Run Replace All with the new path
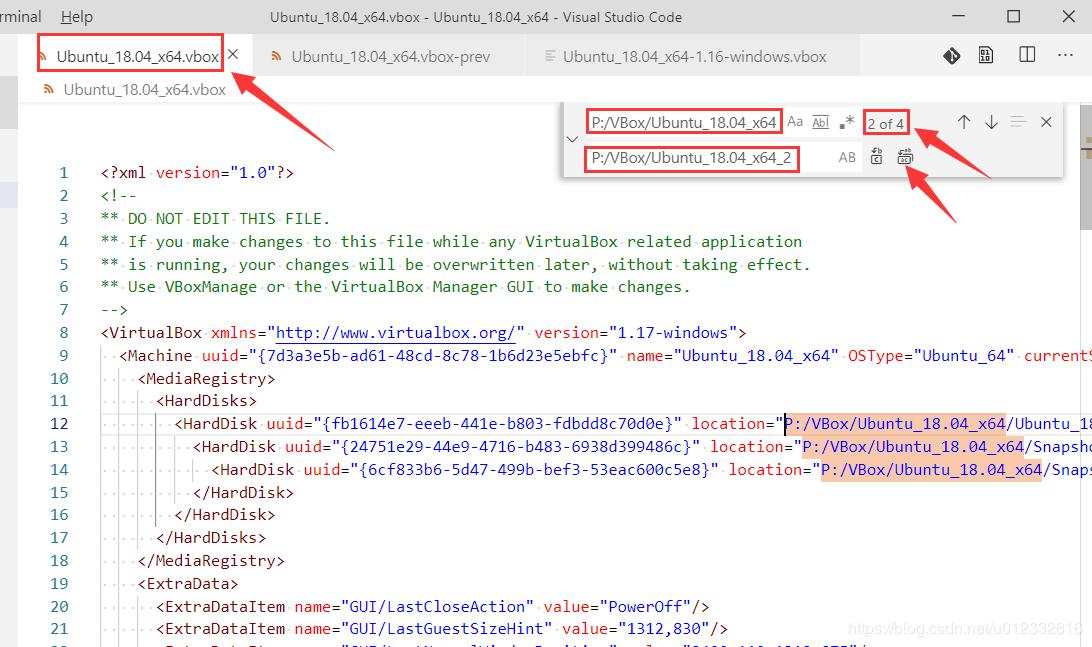This screenshot has width=1092, height=647. coord(905,157)
